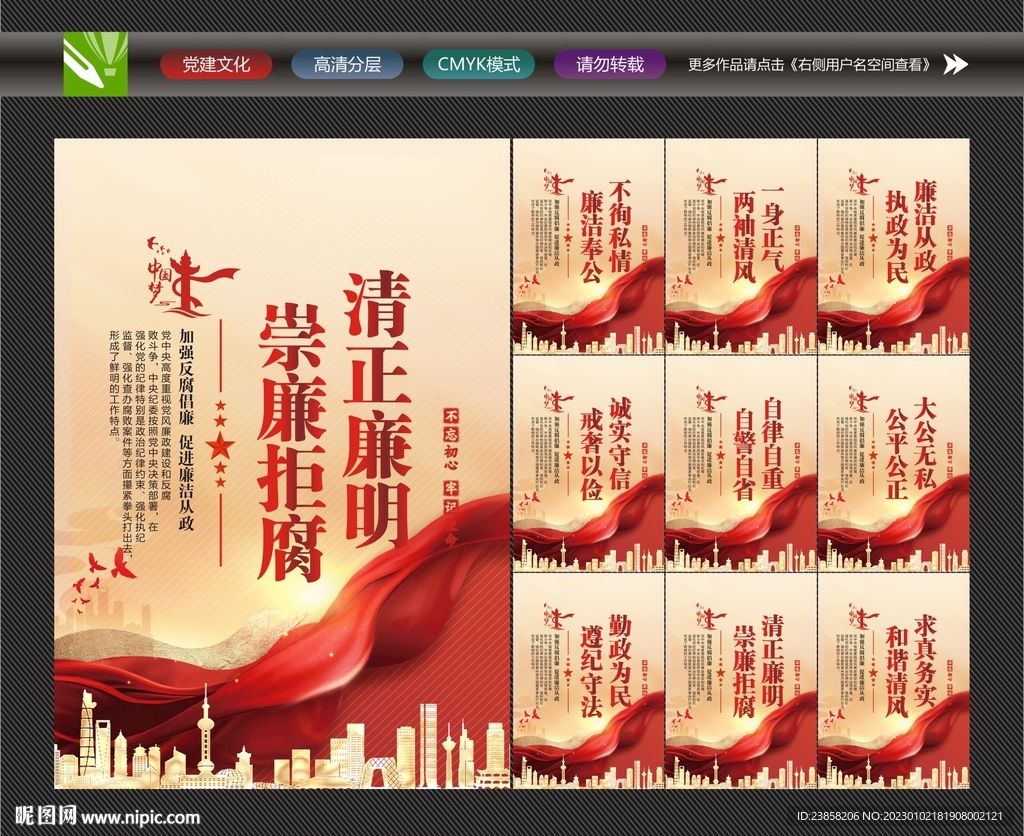The height and width of the screenshot is (836, 1024).
Task: Open the large 清正廉明 崇廉拒腐 poster
Action: [281, 463]
